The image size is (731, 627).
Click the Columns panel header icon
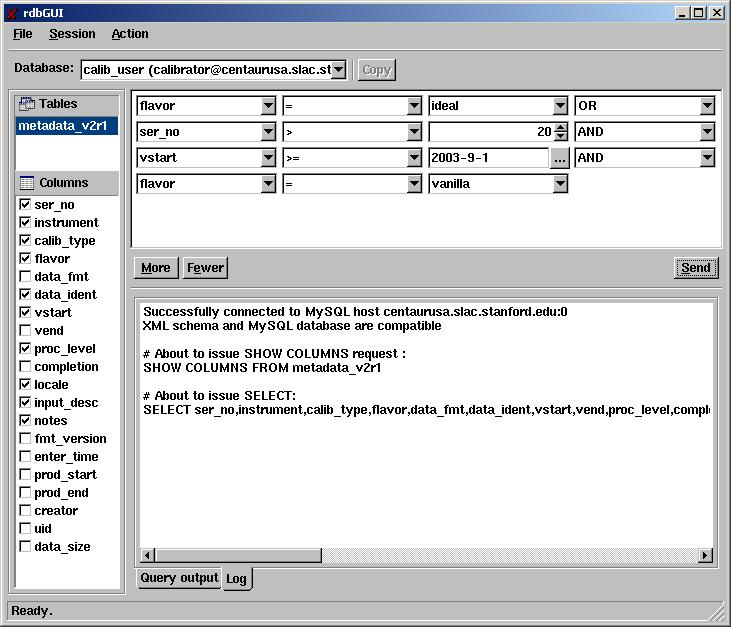27,183
